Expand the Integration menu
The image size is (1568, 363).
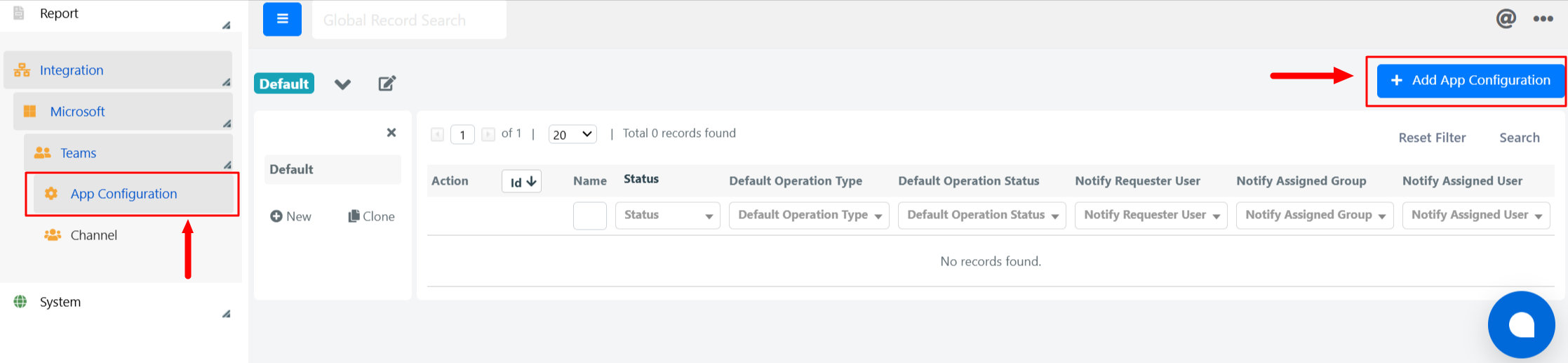point(118,70)
